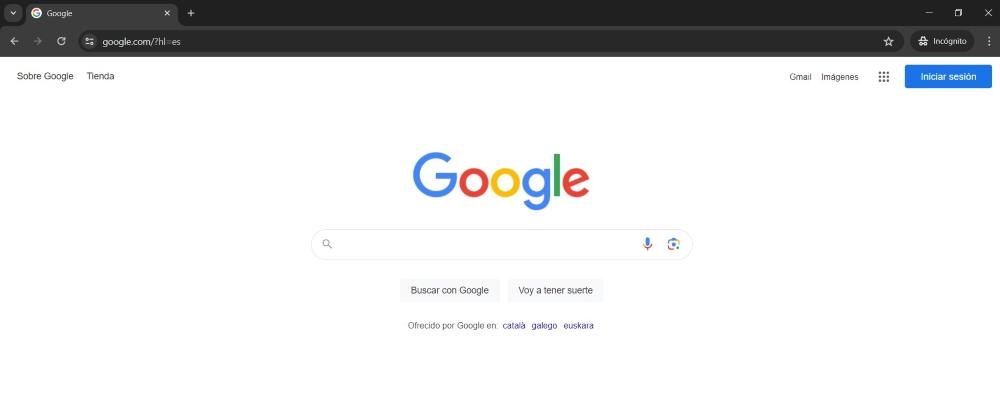Start voice search with the microphone icon
This screenshot has width=1000, height=411.
pos(647,244)
